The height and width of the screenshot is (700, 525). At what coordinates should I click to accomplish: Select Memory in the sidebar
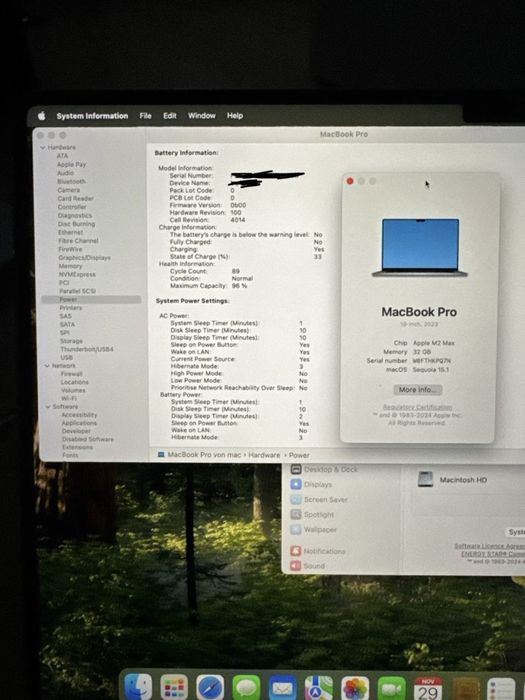(x=71, y=266)
